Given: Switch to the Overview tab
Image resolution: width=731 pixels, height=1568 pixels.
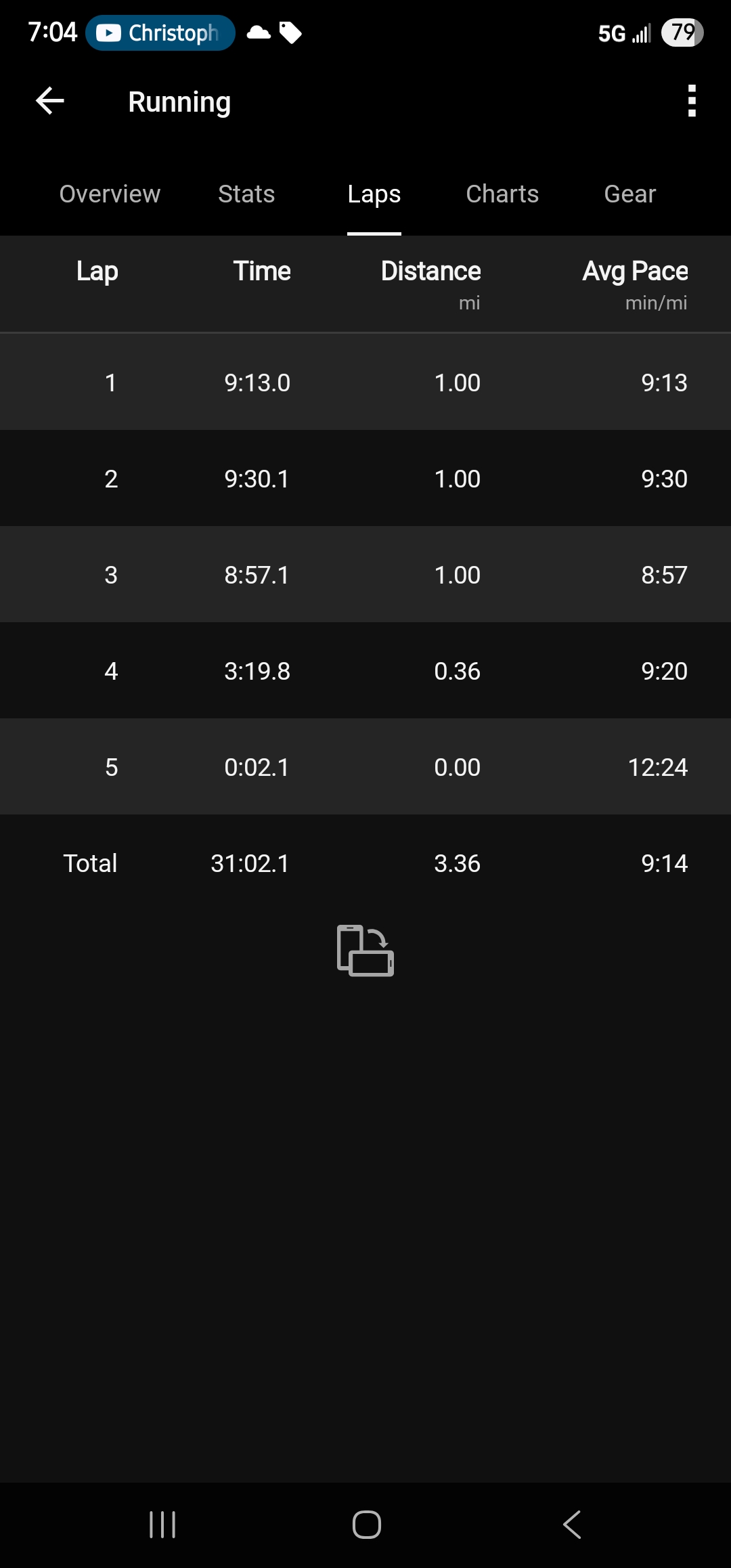Looking at the screenshot, I should pyautogui.click(x=110, y=194).
